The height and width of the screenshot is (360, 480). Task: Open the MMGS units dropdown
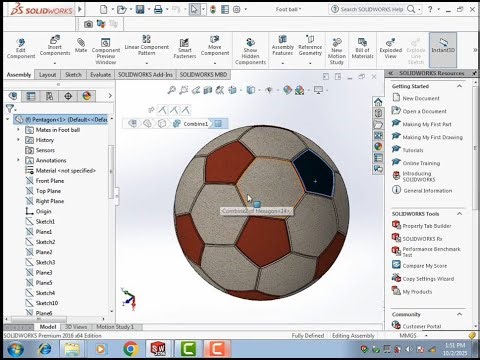427,336
